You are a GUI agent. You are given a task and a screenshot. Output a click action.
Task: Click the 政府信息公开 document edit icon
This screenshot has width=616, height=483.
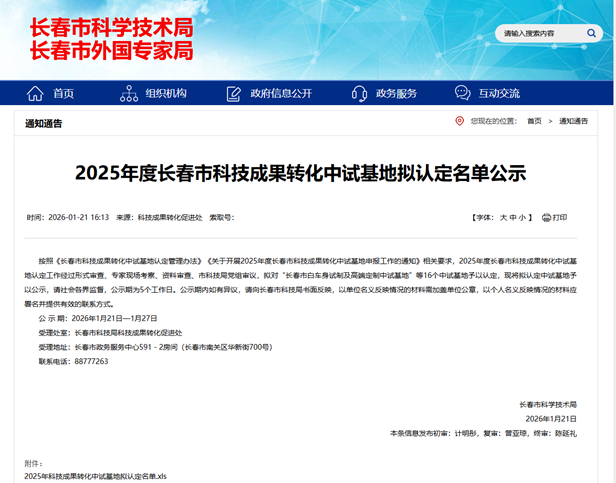[x=233, y=93]
